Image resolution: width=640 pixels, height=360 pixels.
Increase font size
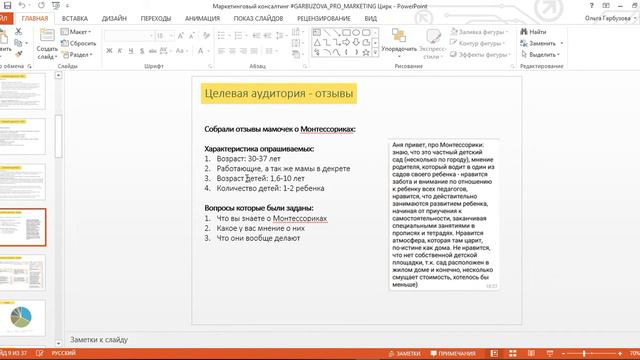click(x=181, y=36)
